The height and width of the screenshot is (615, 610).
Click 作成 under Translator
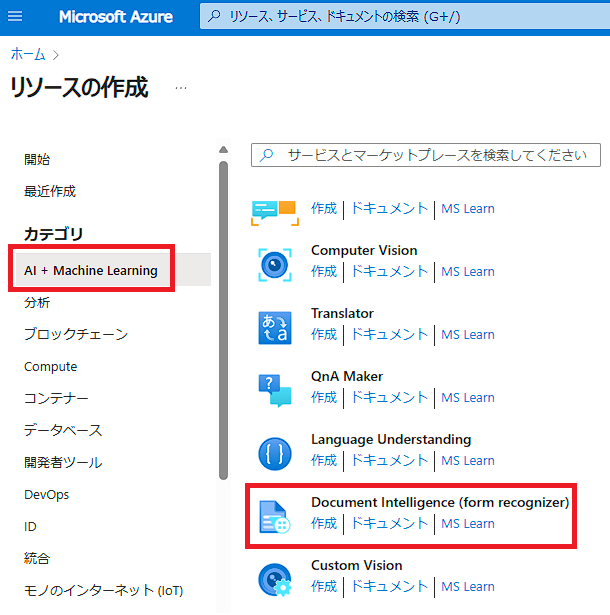(324, 335)
